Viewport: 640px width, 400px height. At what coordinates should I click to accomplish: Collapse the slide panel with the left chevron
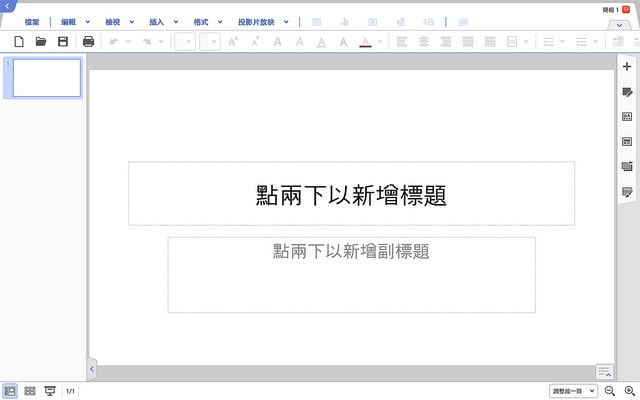click(x=92, y=369)
